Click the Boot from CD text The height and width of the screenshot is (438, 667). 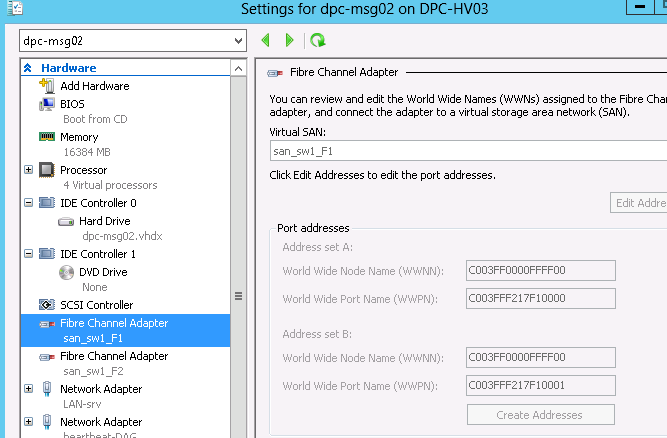pyautogui.click(x=95, y=119)
